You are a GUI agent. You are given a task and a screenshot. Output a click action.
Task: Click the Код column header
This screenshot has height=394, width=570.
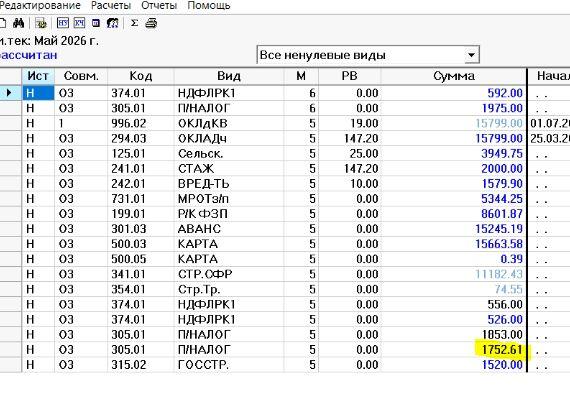141,76
